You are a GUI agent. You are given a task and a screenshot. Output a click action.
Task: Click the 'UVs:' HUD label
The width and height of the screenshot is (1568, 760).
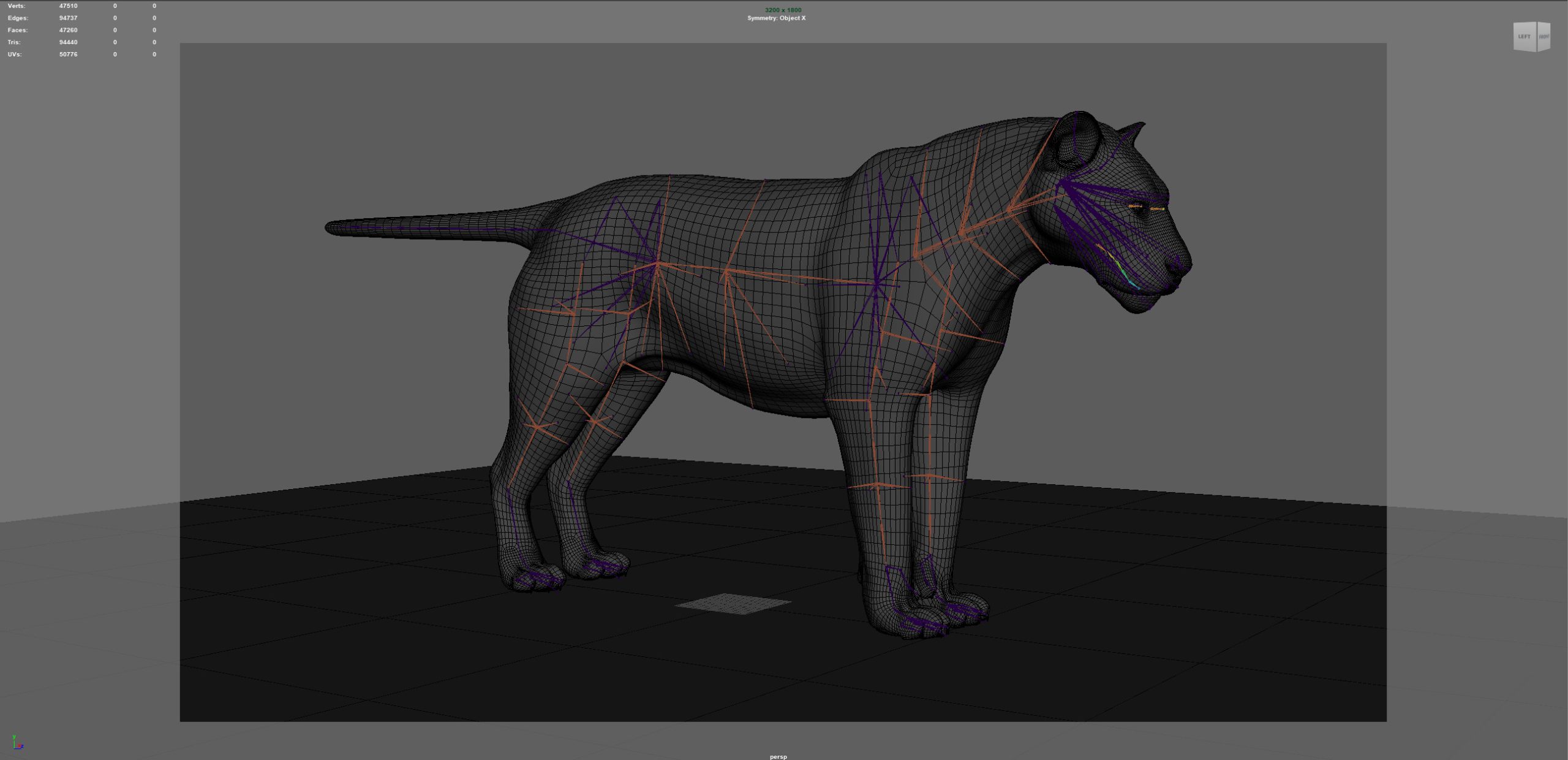(15, 55)
